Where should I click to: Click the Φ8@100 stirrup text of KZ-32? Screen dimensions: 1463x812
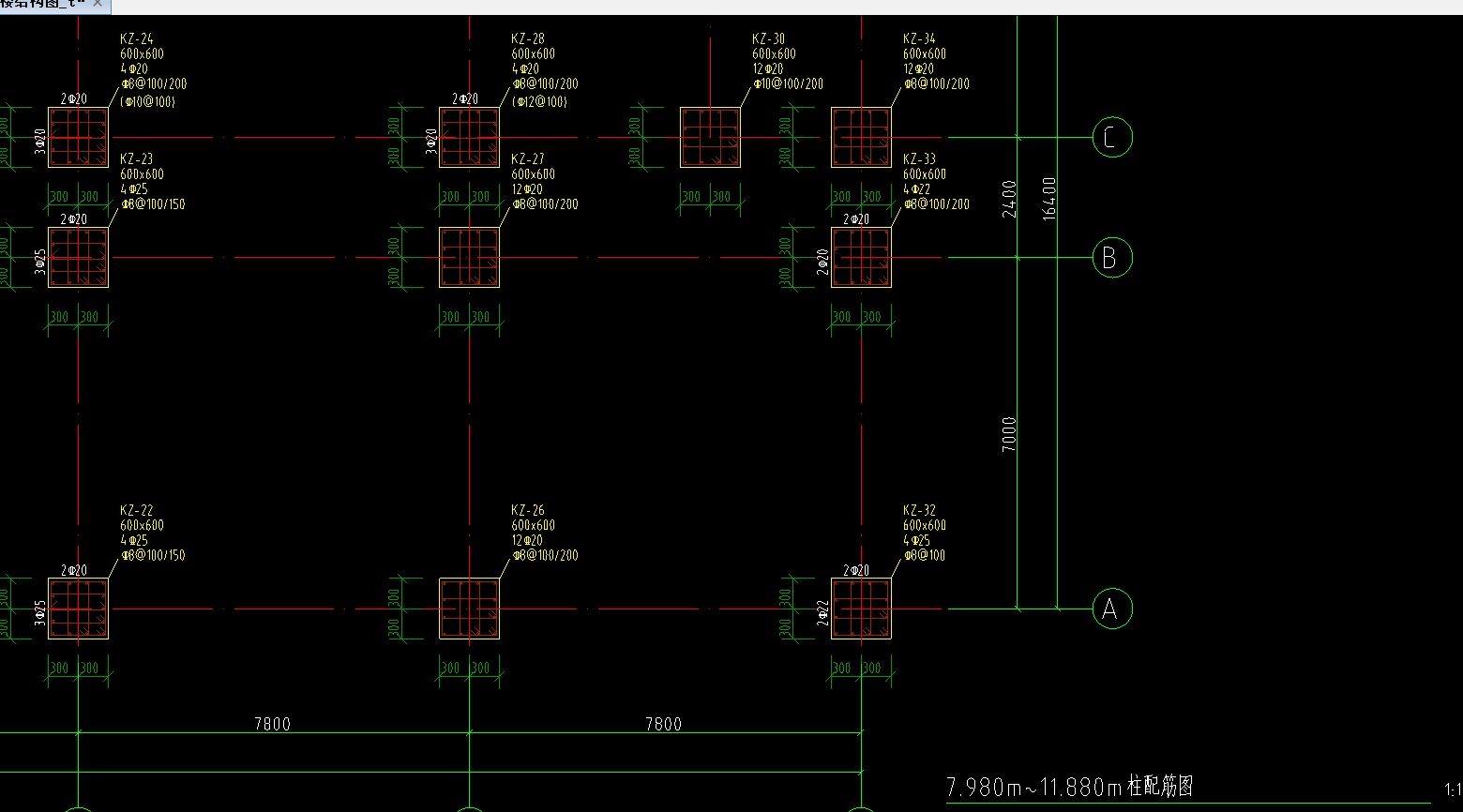pyautogui.click(x=925, y=556)
